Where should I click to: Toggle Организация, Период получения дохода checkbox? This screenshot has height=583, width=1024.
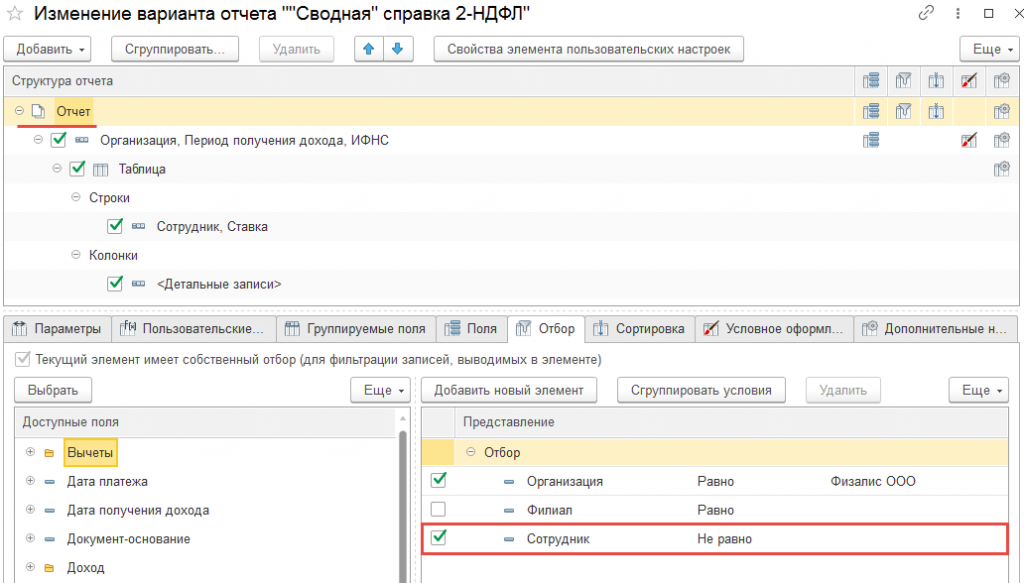(59, 140)
